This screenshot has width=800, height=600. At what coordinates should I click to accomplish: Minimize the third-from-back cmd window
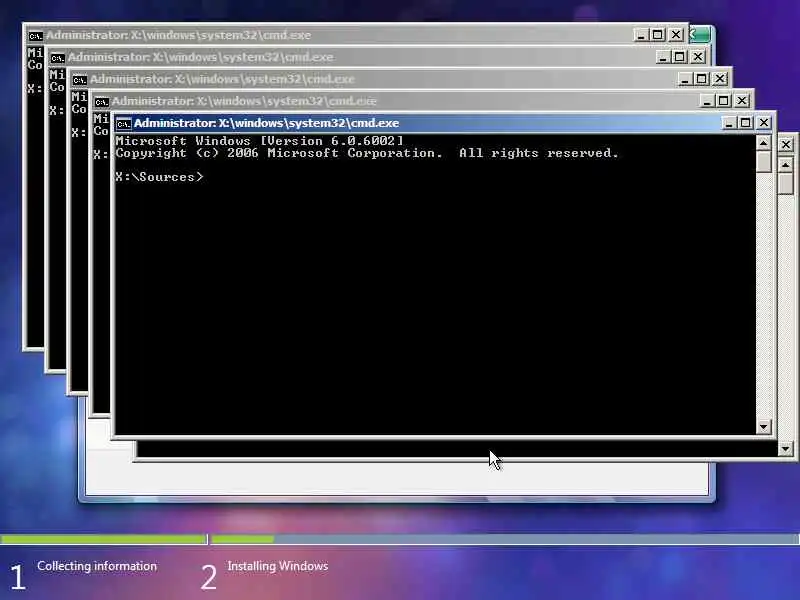685,79
